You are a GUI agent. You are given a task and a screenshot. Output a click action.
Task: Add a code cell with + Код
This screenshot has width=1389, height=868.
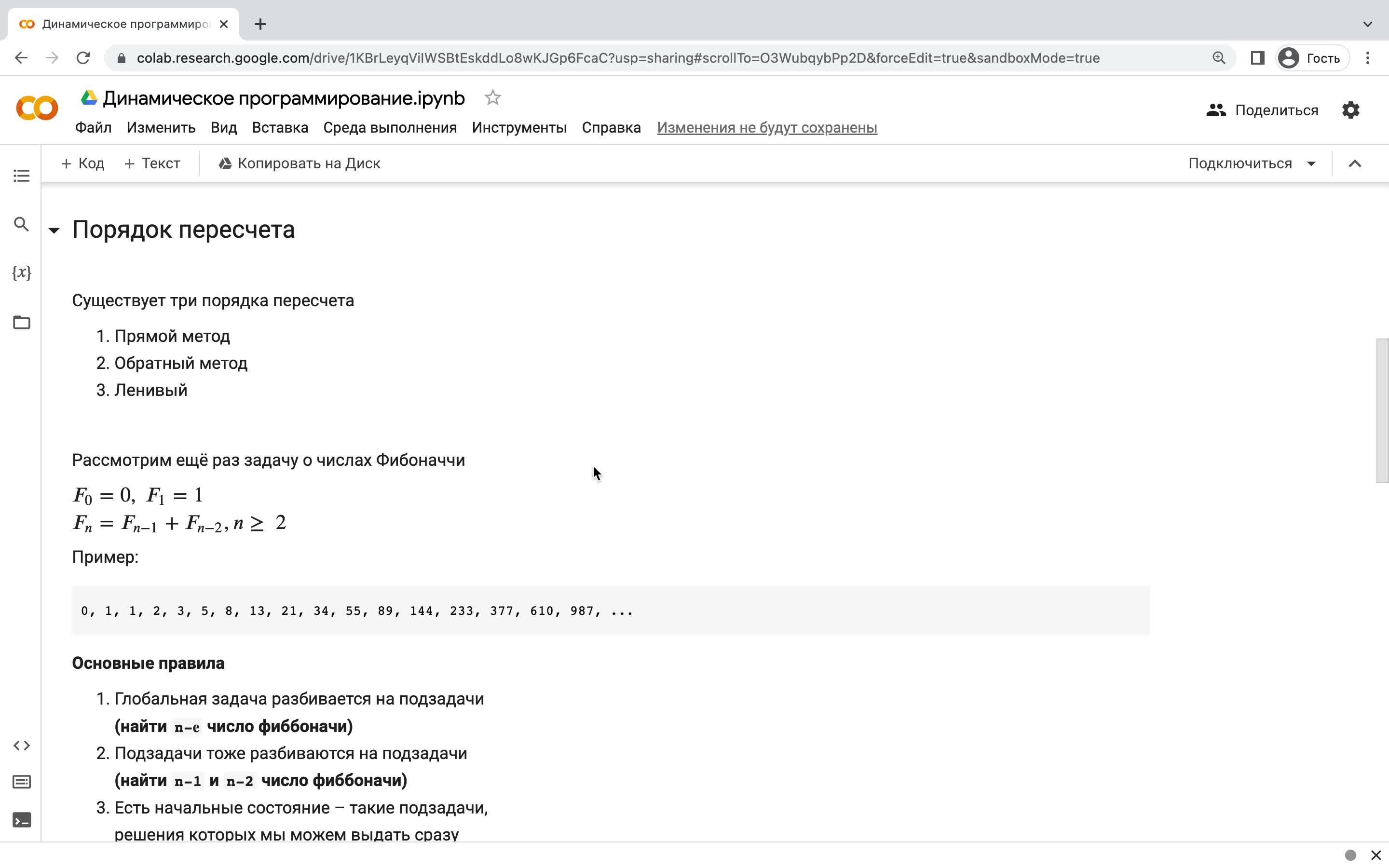coord(82,163)
